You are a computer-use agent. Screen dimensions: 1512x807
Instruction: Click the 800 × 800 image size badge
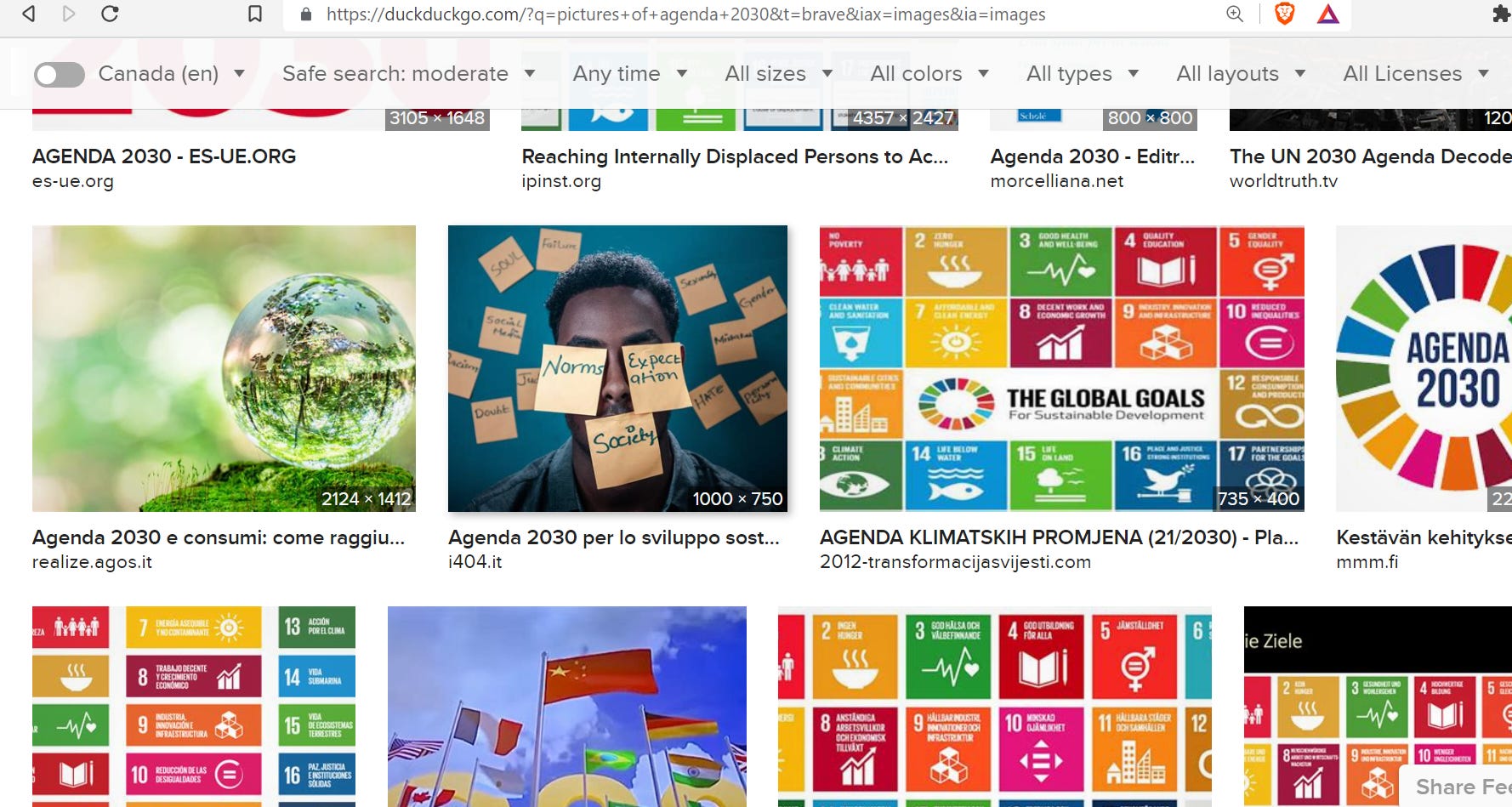(1150, 118)
